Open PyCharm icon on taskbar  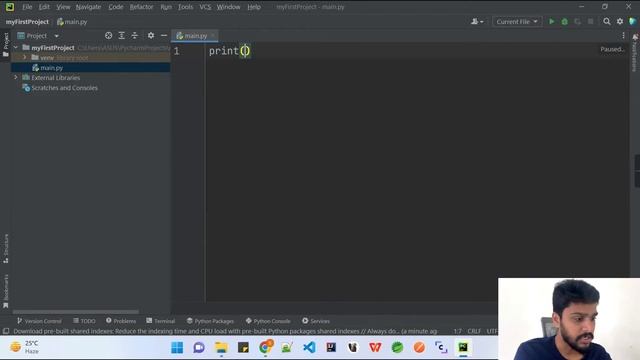click(463, 347)
